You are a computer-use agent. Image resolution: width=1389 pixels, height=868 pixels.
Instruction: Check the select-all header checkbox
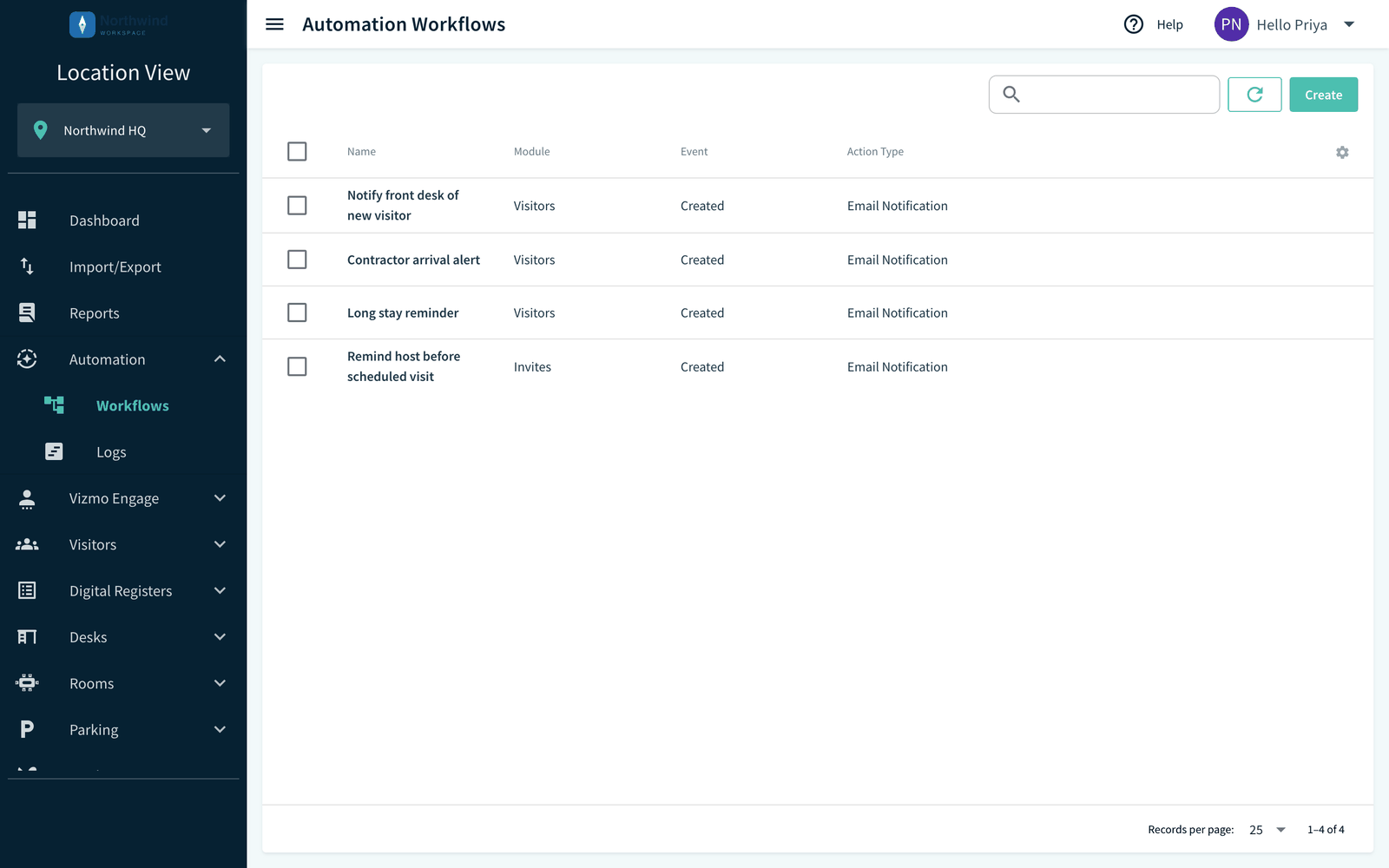[297, 151]
